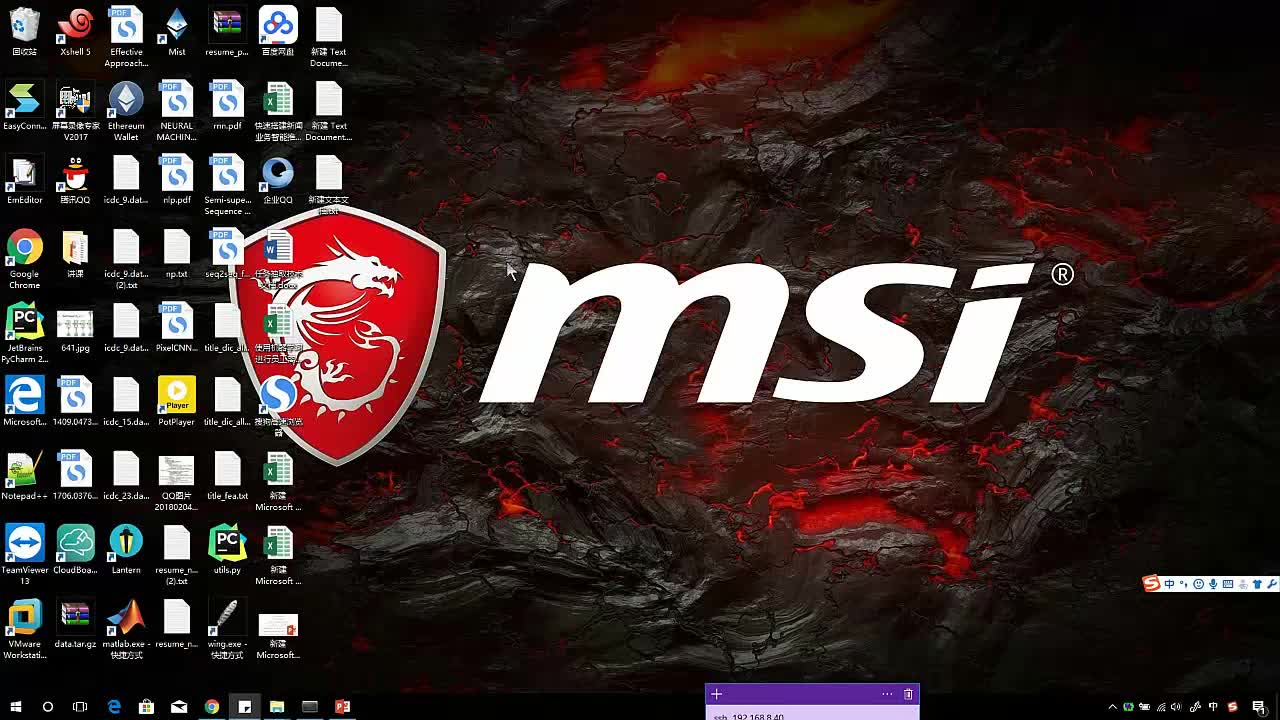Image resolution: width=1280 pixels, height=720 pixels.
Task: Open the Sogou toolbar wrench settings
Action: tap(1271, 584)
